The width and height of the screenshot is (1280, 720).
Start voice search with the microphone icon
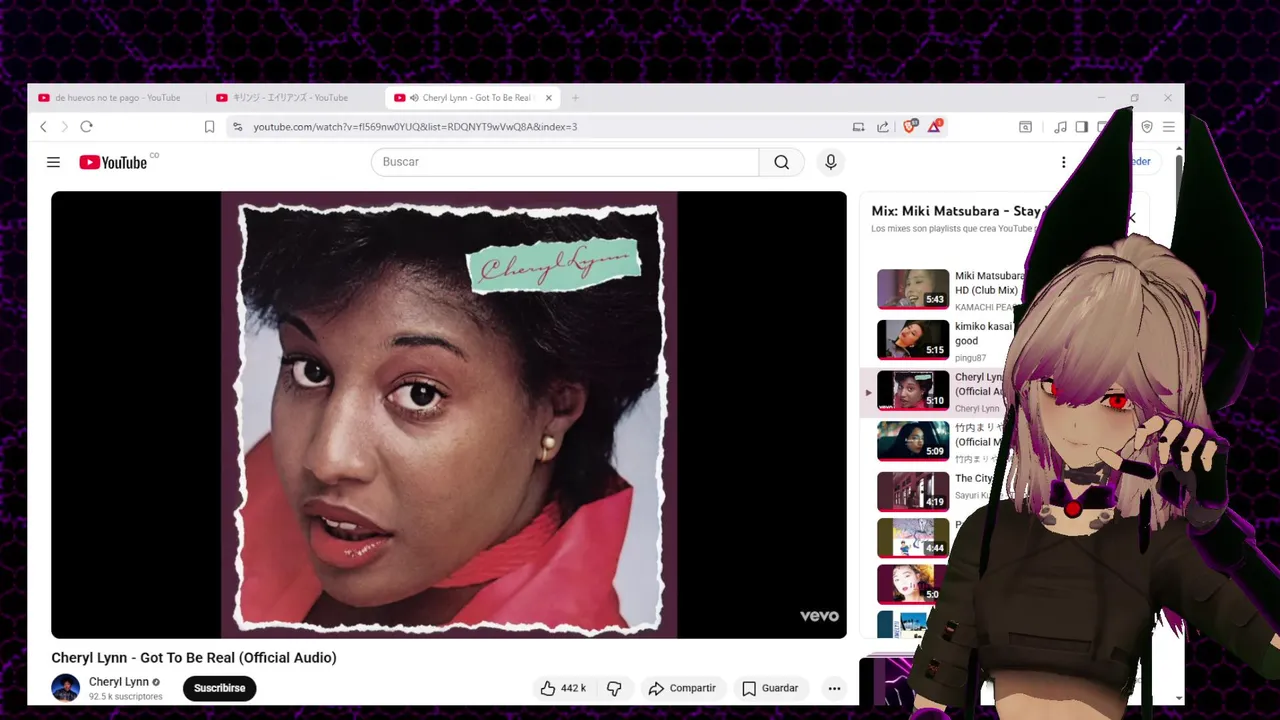point(830,162)
